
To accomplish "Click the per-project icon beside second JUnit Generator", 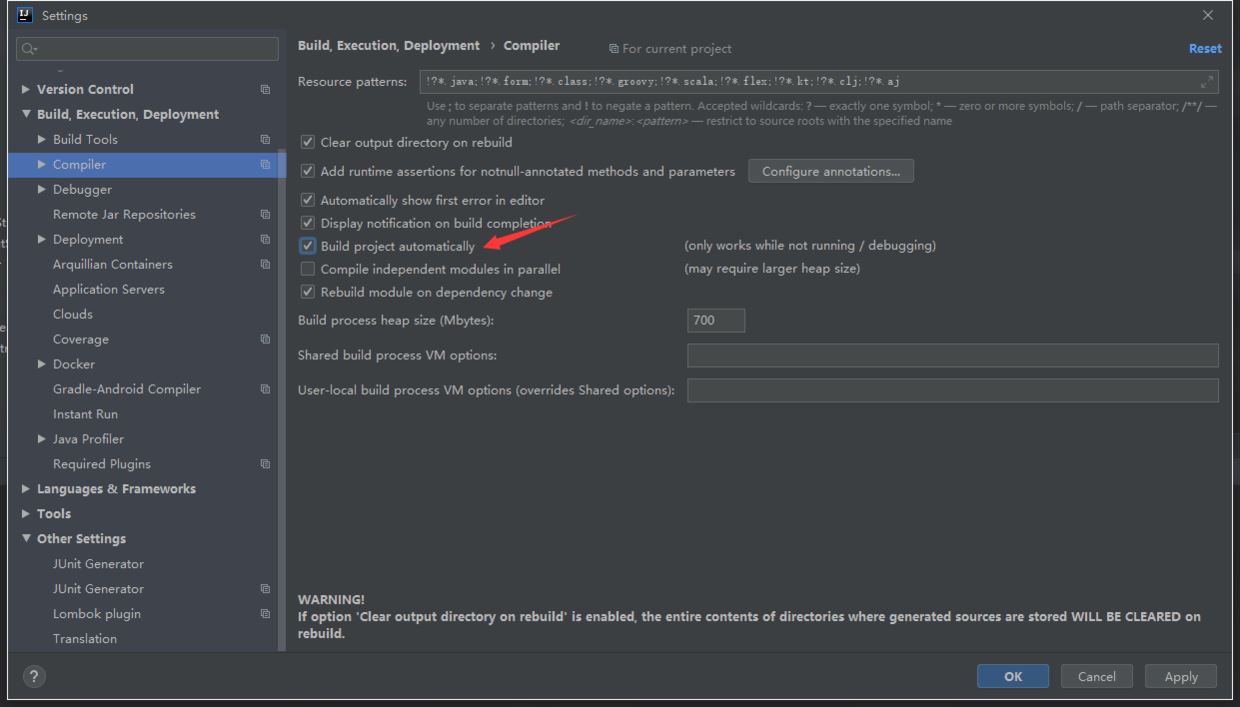I will pyautogui.click(x=265, y=590).
